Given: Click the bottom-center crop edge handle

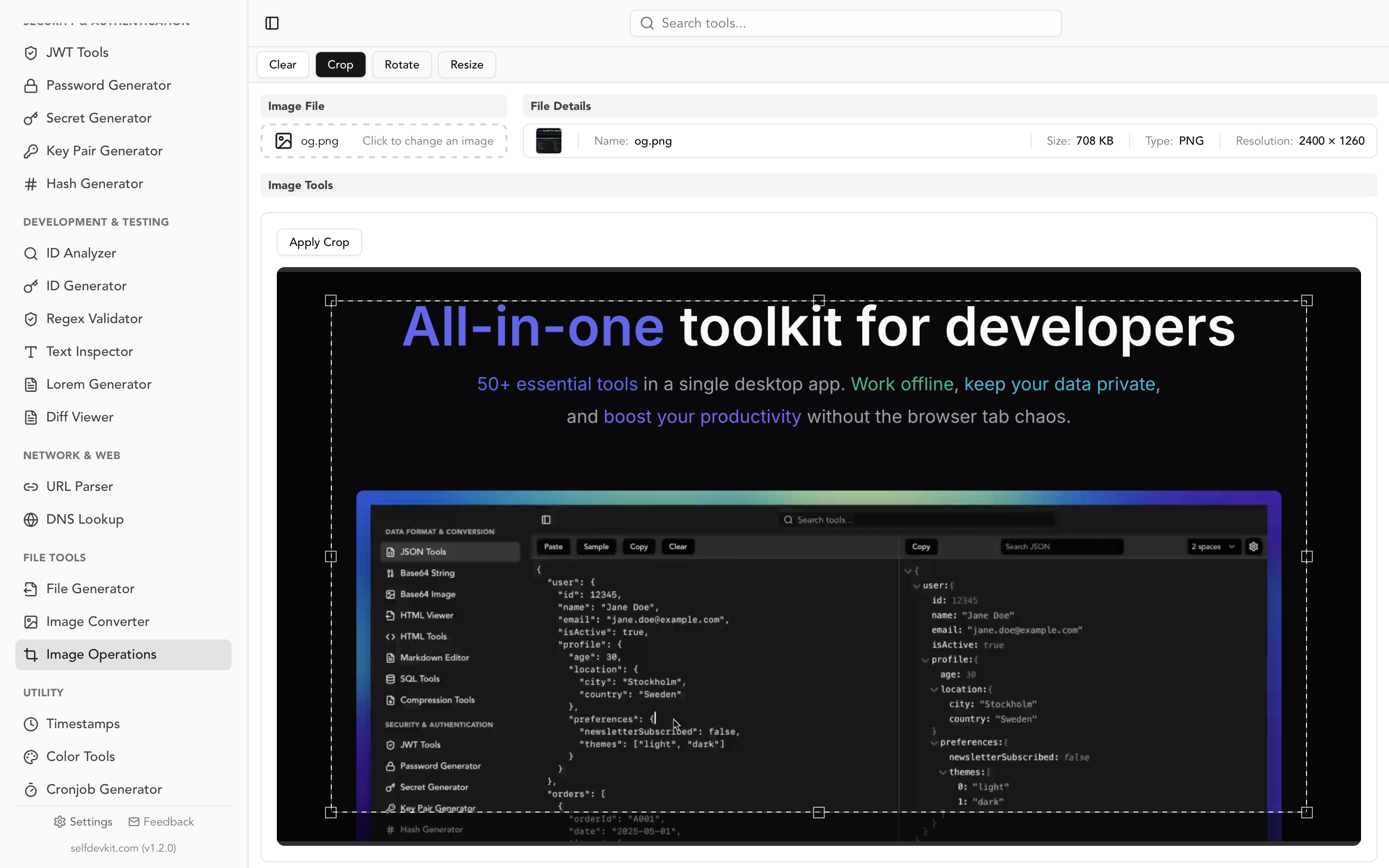Looking at the screenshot, I should [819, 813].
